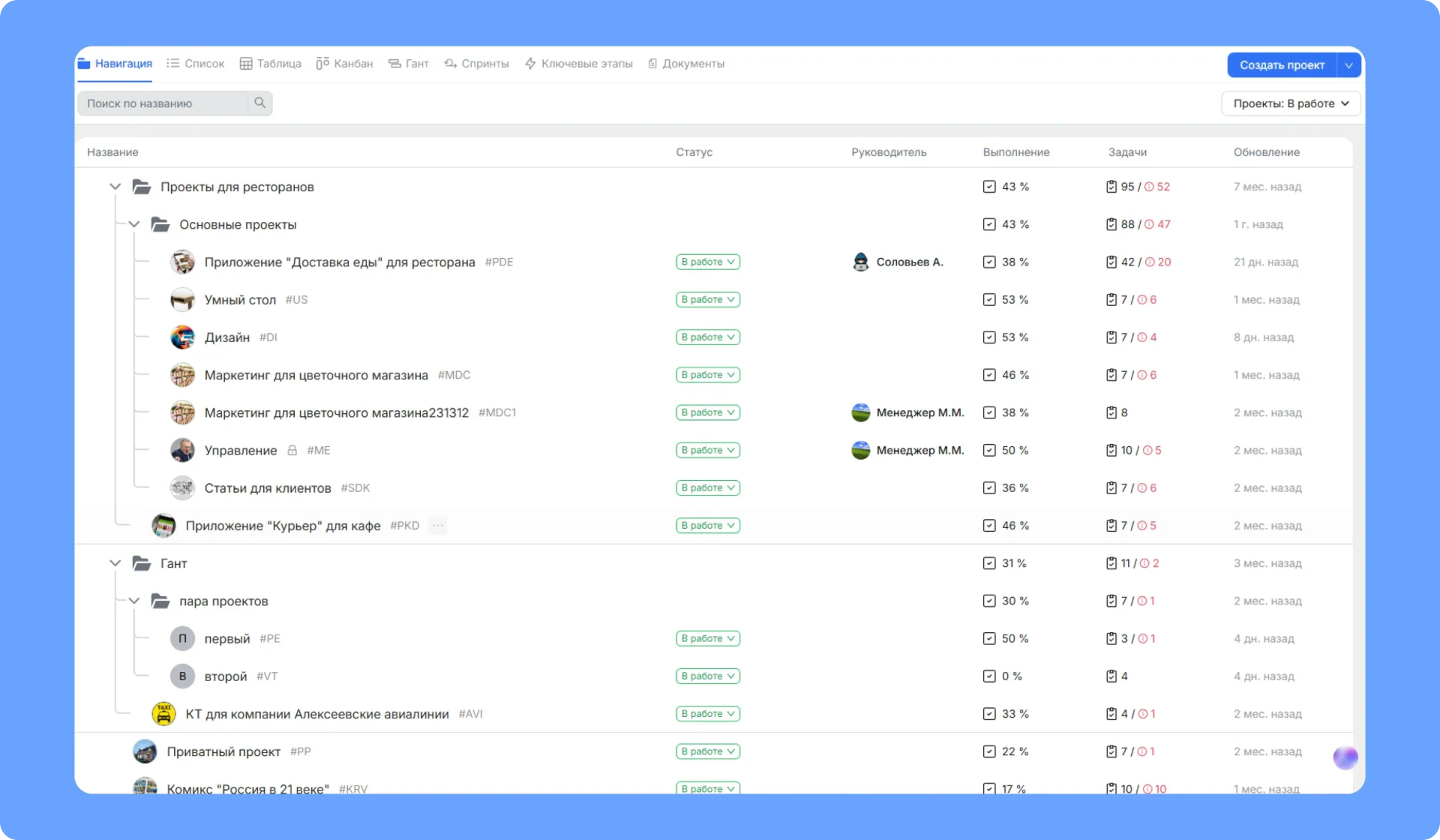This screenshot has height=840, width=1440.
Task: Click the completion checkbox icon in 'Дизайн' row
Action: click(x=989, y=337)
